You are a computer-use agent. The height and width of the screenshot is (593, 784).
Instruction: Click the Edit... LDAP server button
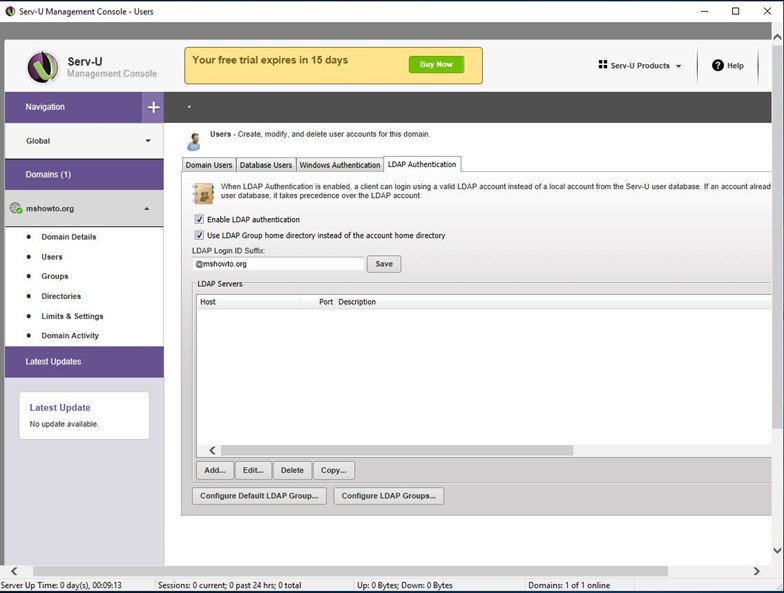pyautogui.click(x=253, y=470)
